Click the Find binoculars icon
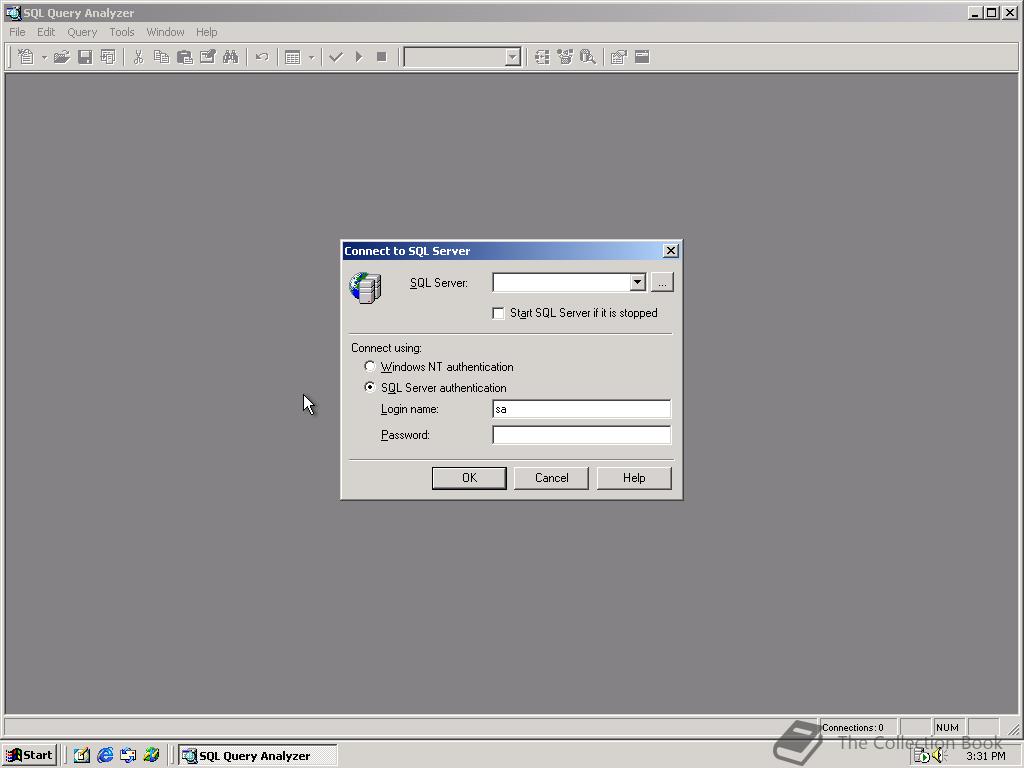This screenshot has height=768, width=1024. tap(231, 57)
